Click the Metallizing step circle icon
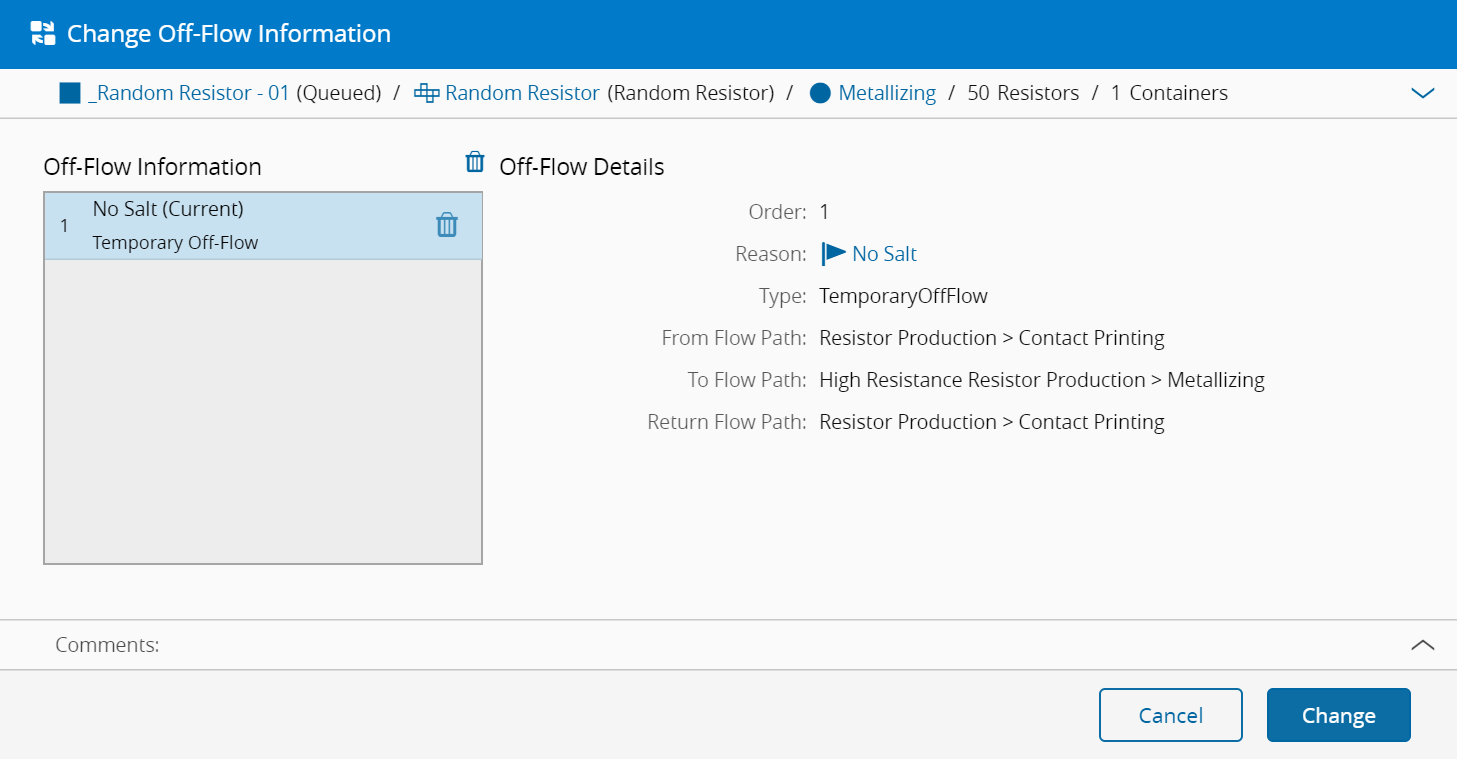Screen dimensions: 1457x759 tap(820, 94)
